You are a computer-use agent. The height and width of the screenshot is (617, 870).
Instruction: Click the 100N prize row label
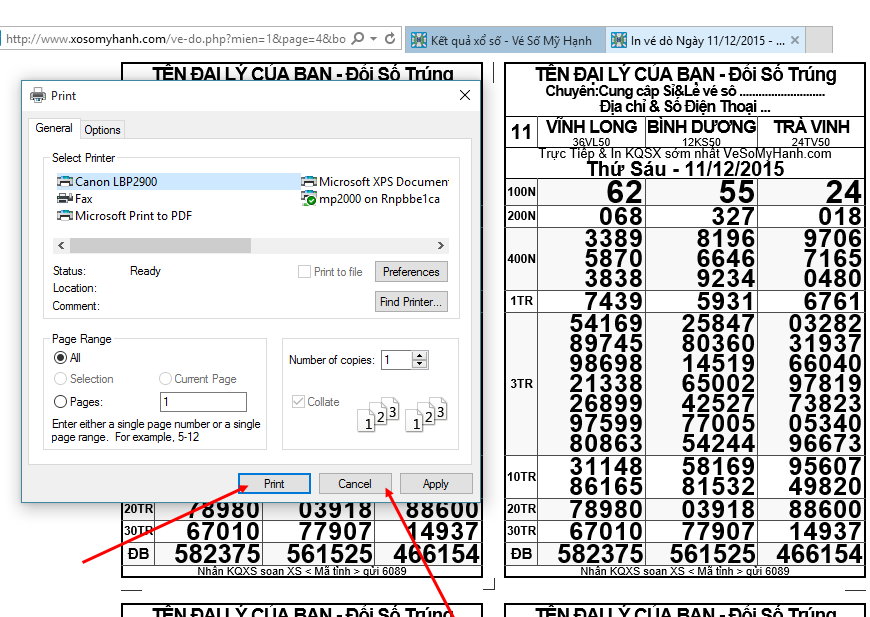(522, 192)
